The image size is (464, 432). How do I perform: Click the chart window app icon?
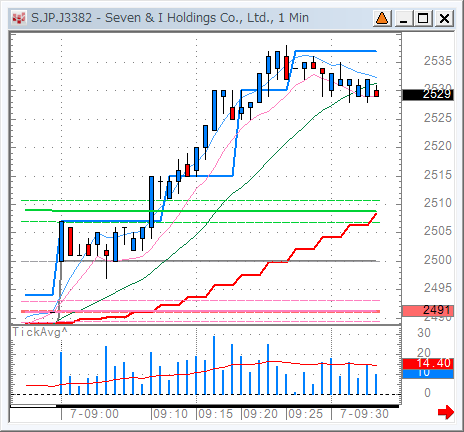19,18
